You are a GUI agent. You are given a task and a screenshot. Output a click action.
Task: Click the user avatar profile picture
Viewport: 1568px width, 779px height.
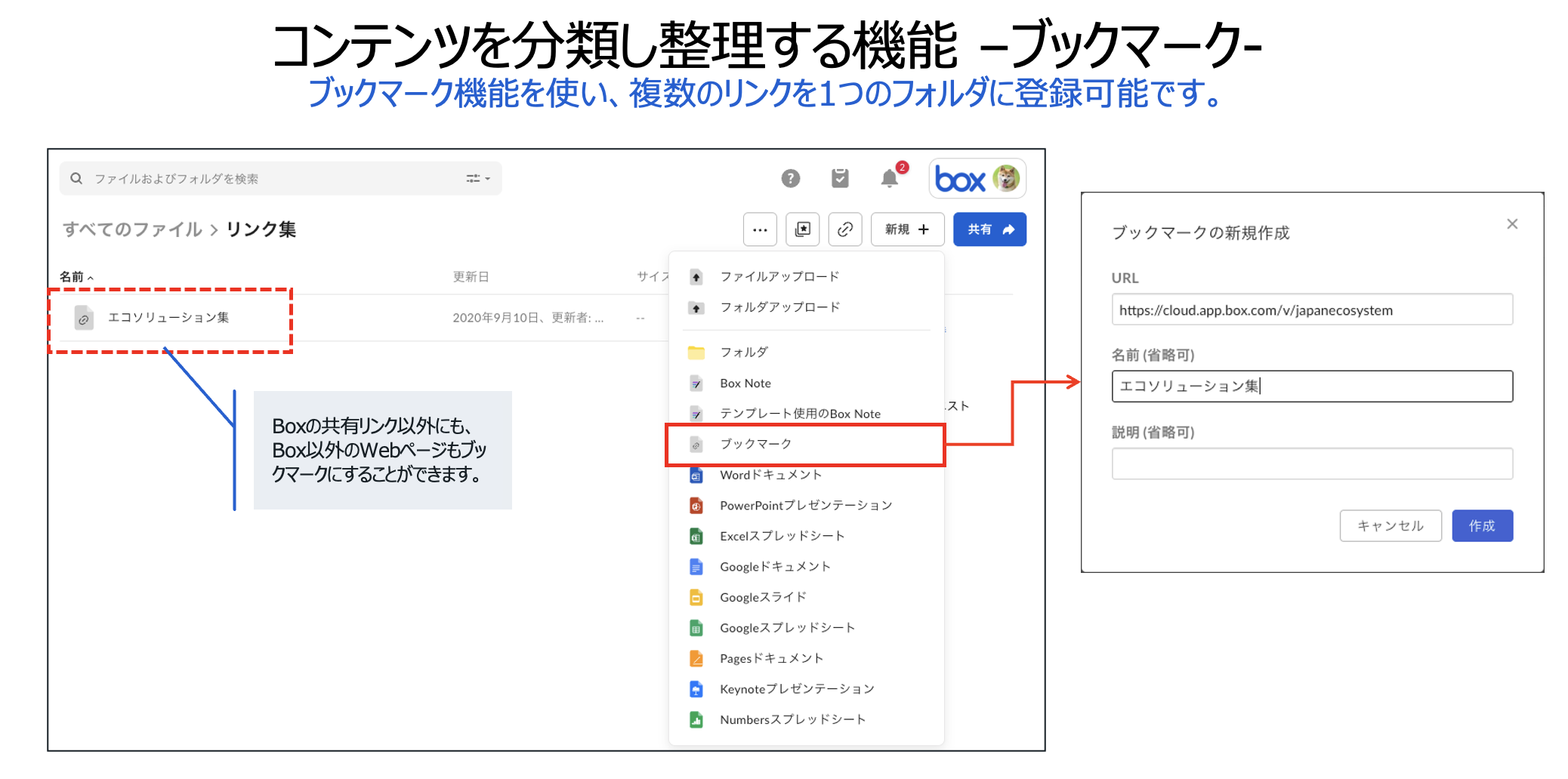(x=1006, y=179)
